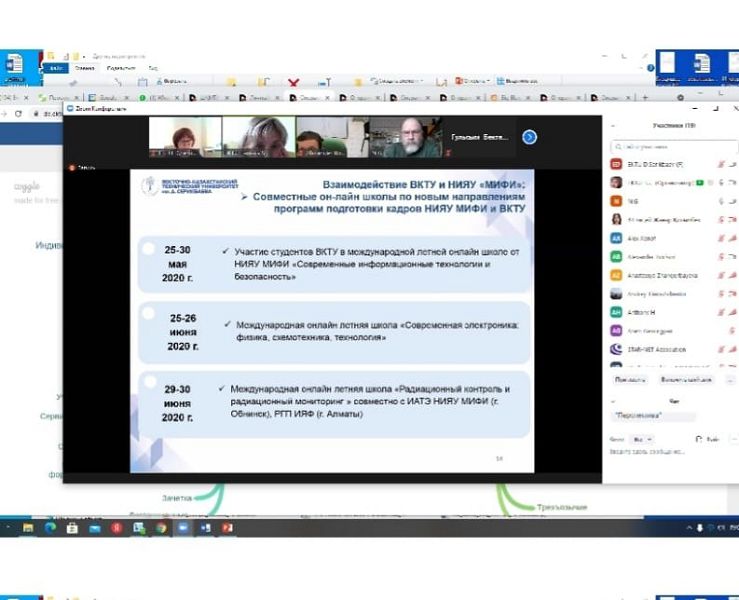
Task: Click the Explorer help question mark icon
Action: (x=650, y=68)
